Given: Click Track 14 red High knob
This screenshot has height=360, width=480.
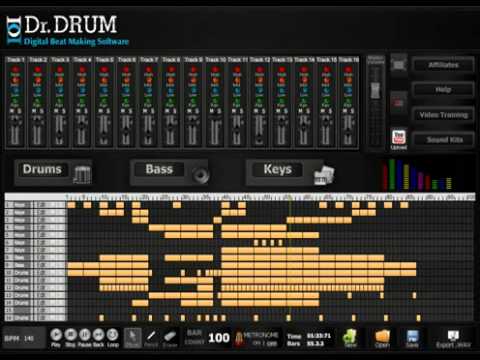Looking at the screenshot, I should (304, 69).
